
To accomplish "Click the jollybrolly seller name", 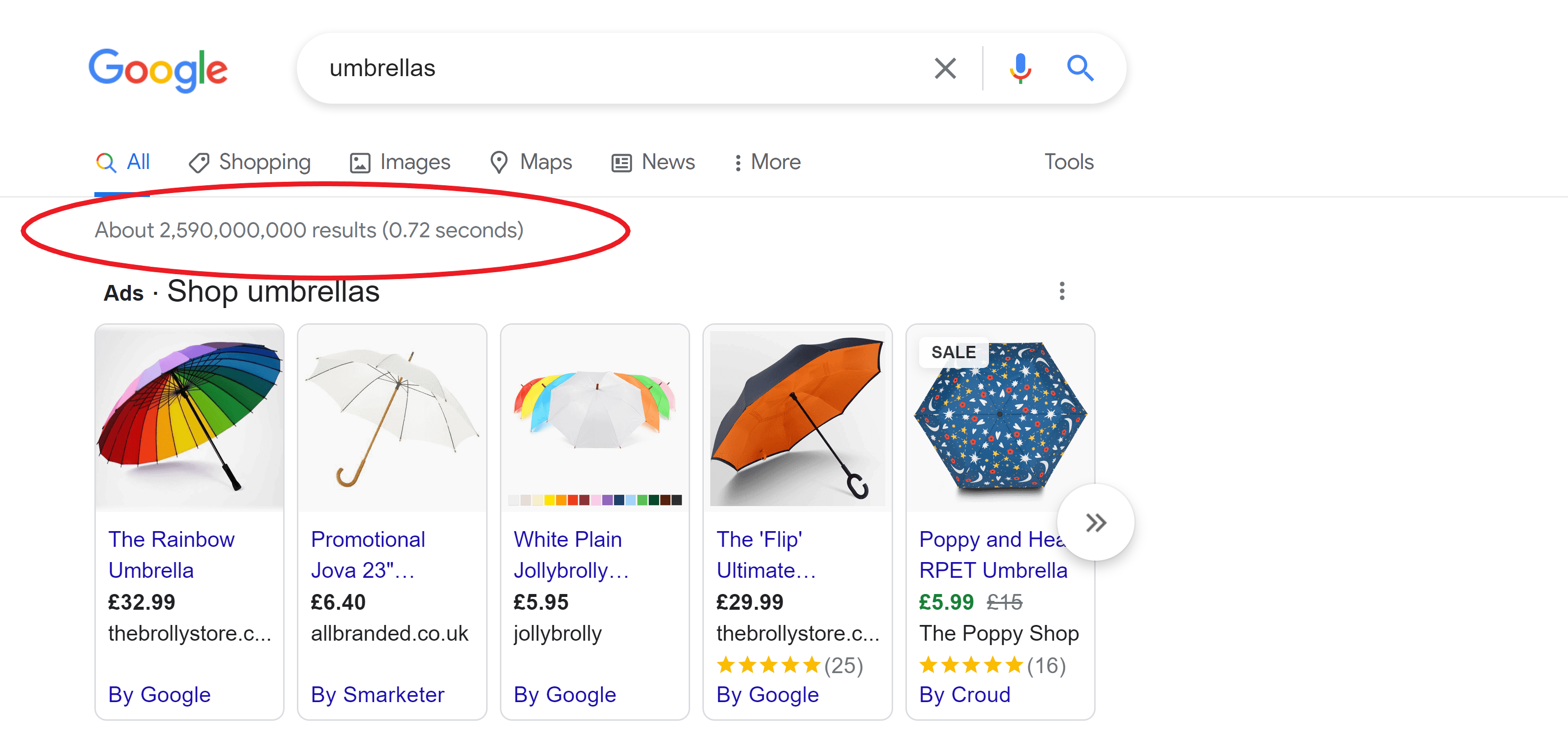I will click(557, 634).
